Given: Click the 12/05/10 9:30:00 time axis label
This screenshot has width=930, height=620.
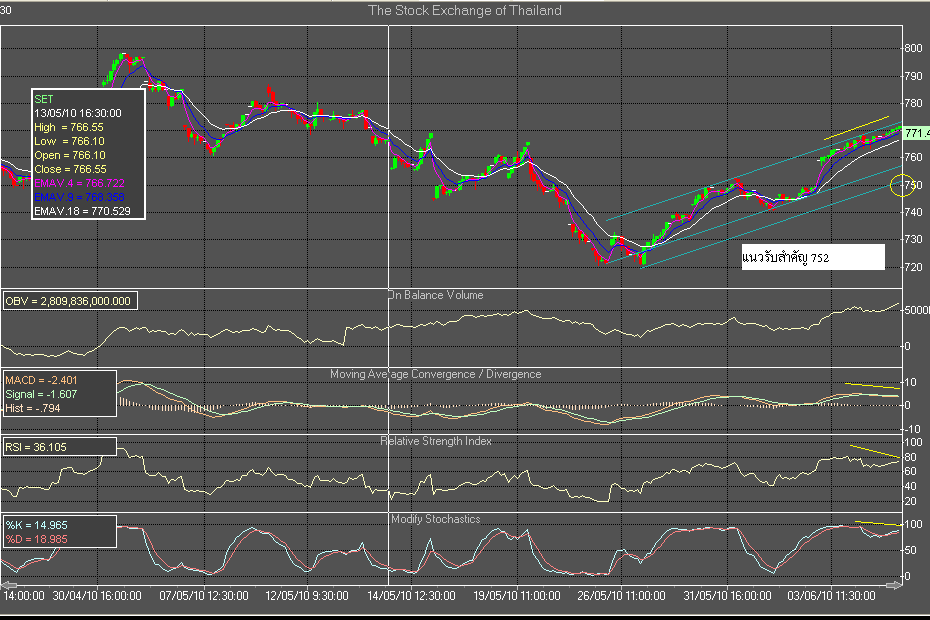Looking at the screenshot, I should 307,596.
